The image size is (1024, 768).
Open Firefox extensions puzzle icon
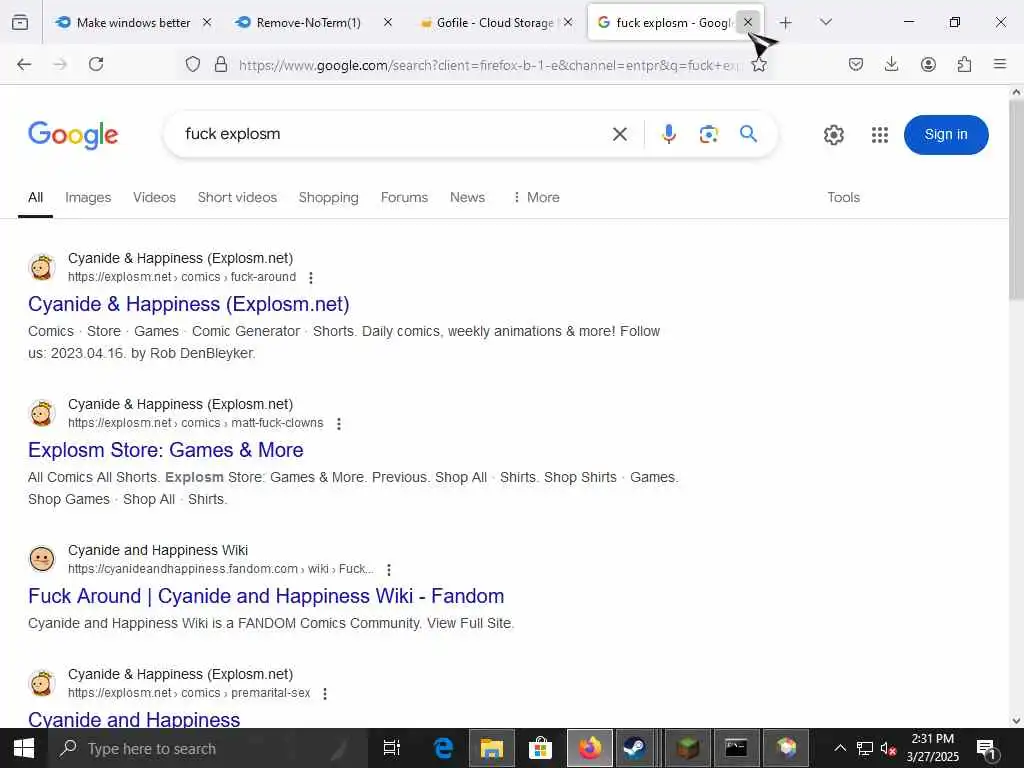(x=964, y=64)
